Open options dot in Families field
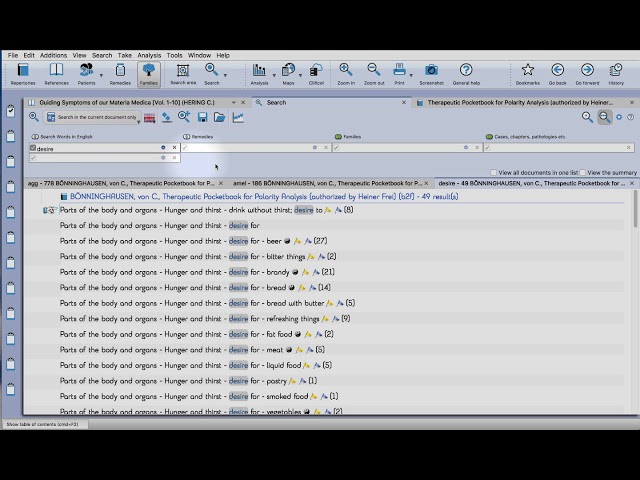This screenshot has width=640, height=480. point(466,147)
